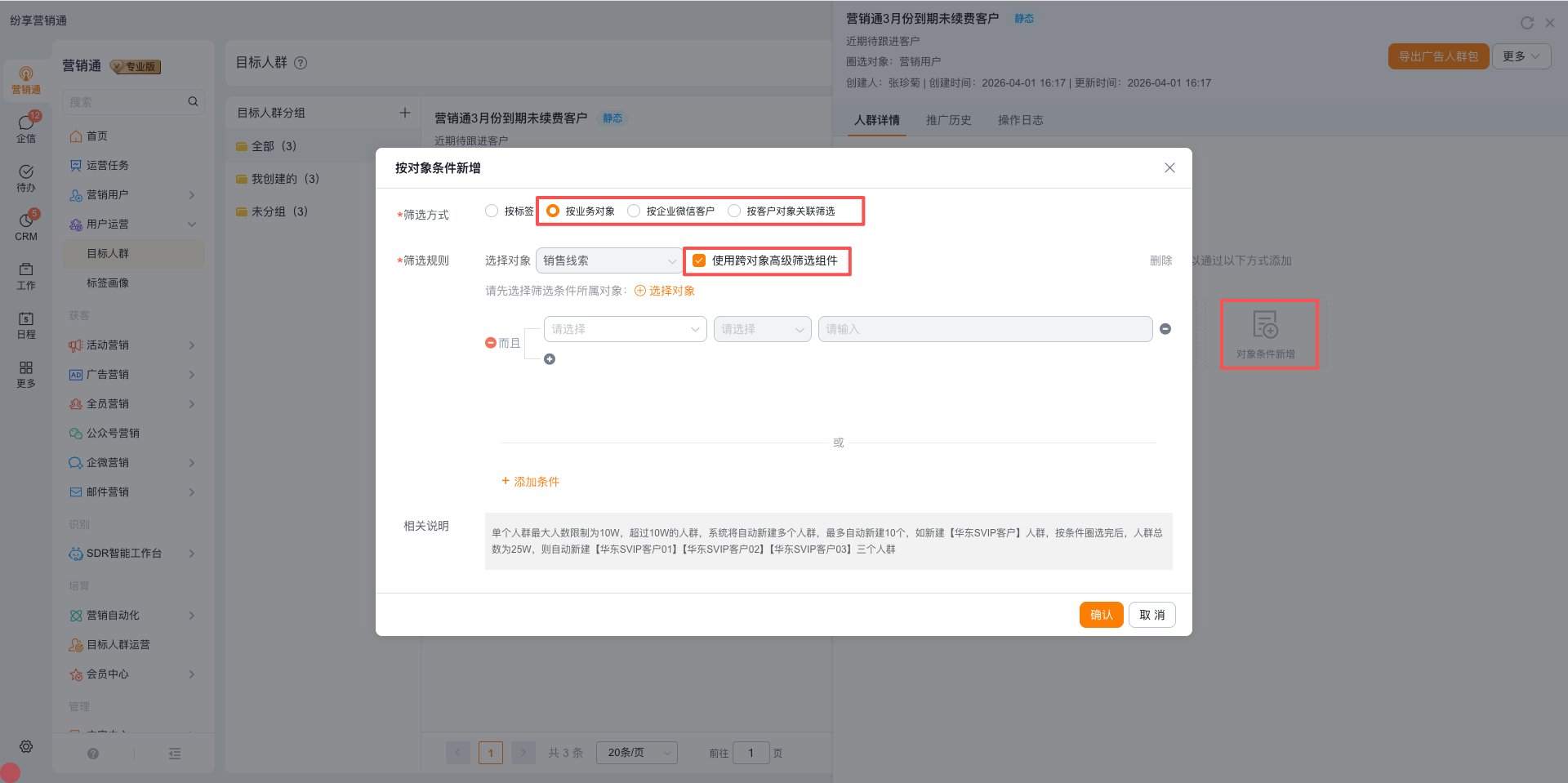This screenshot has width=1568, height=783.
Task: Open 企信 messages icon
Action: pyautogui.click(x=26, y=128)
